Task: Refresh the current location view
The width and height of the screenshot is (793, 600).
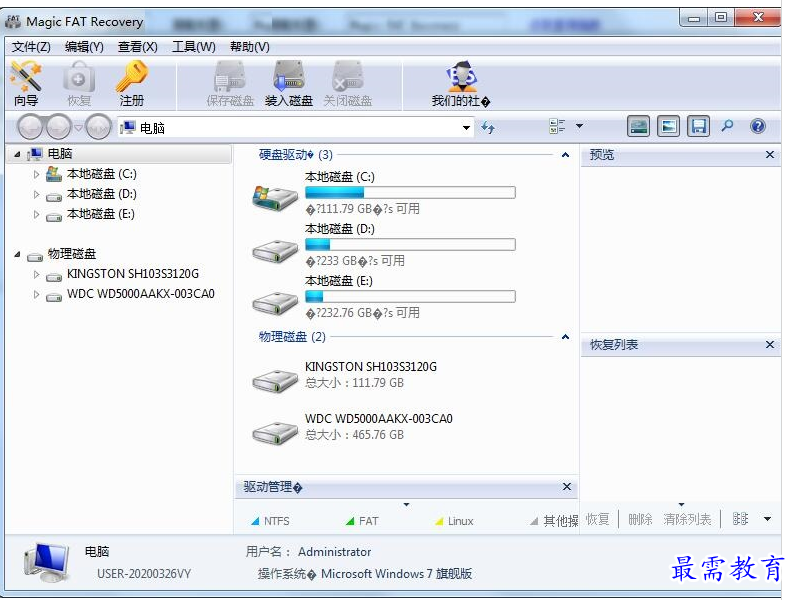Action: pyautogui.click(x=488, y=127)
